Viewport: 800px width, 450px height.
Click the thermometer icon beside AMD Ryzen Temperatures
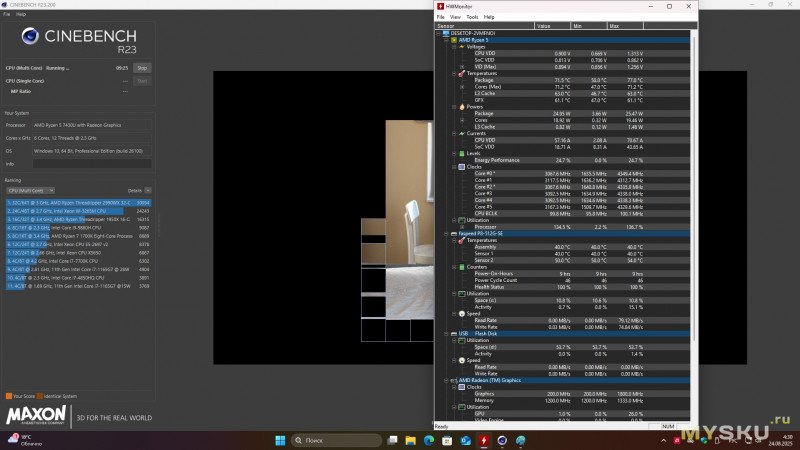tap(462, 73)
